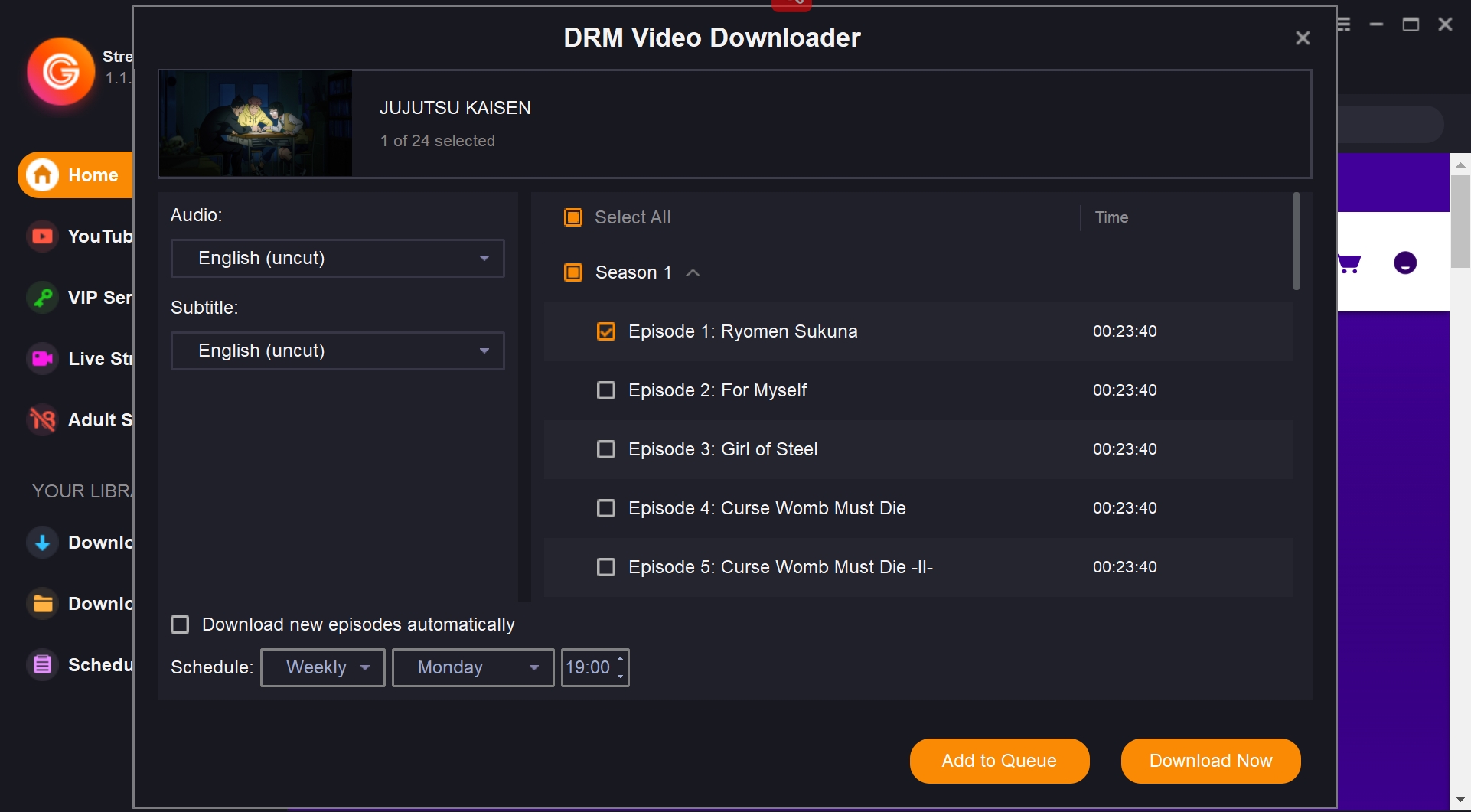Open the Home sidebar item
Image resolution: width=1471 pixels, height=812 pixels.
pyautogui.click(x=75, y=174)
